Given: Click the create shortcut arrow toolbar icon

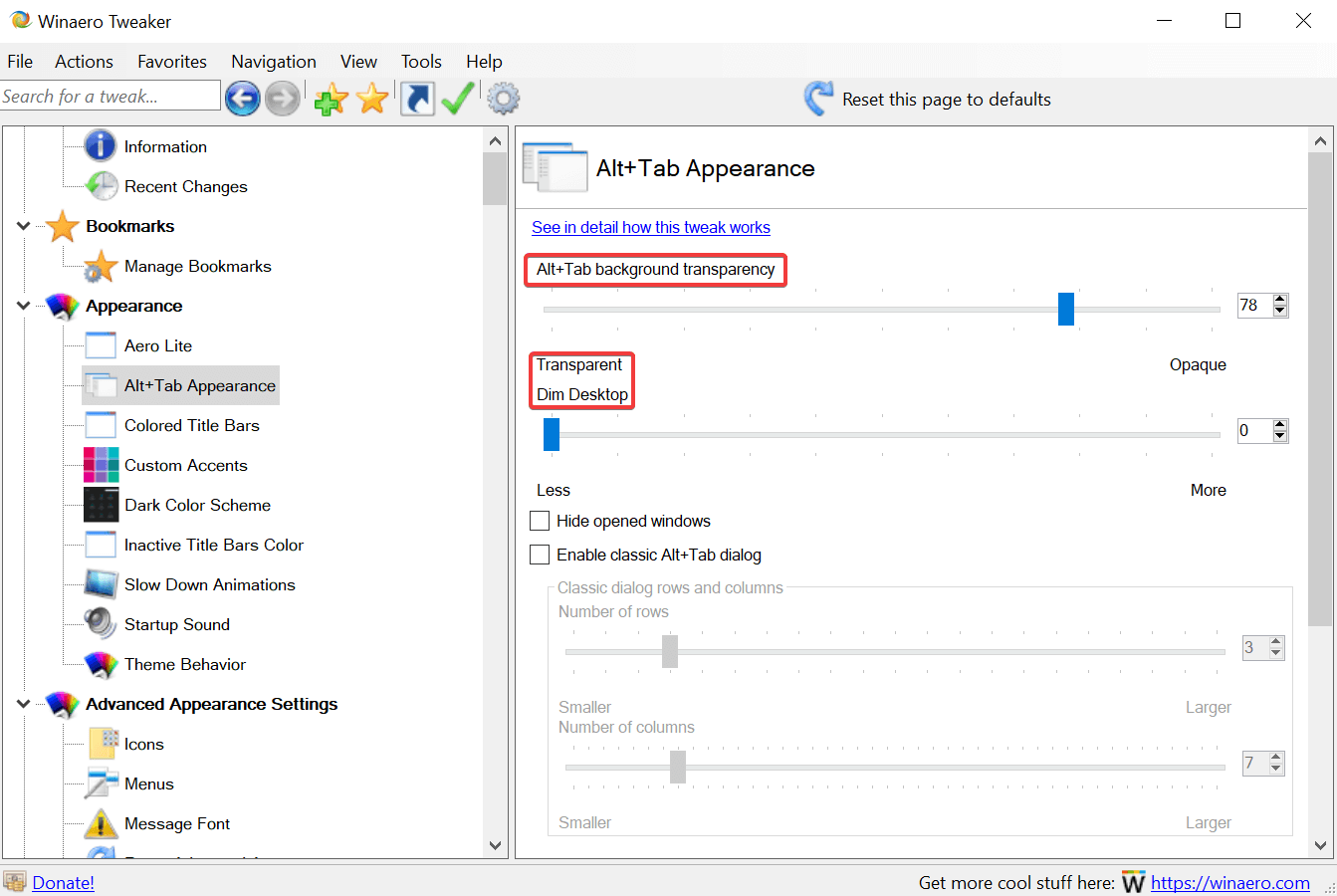Looking at the screenshot, I should coord(417,99).
